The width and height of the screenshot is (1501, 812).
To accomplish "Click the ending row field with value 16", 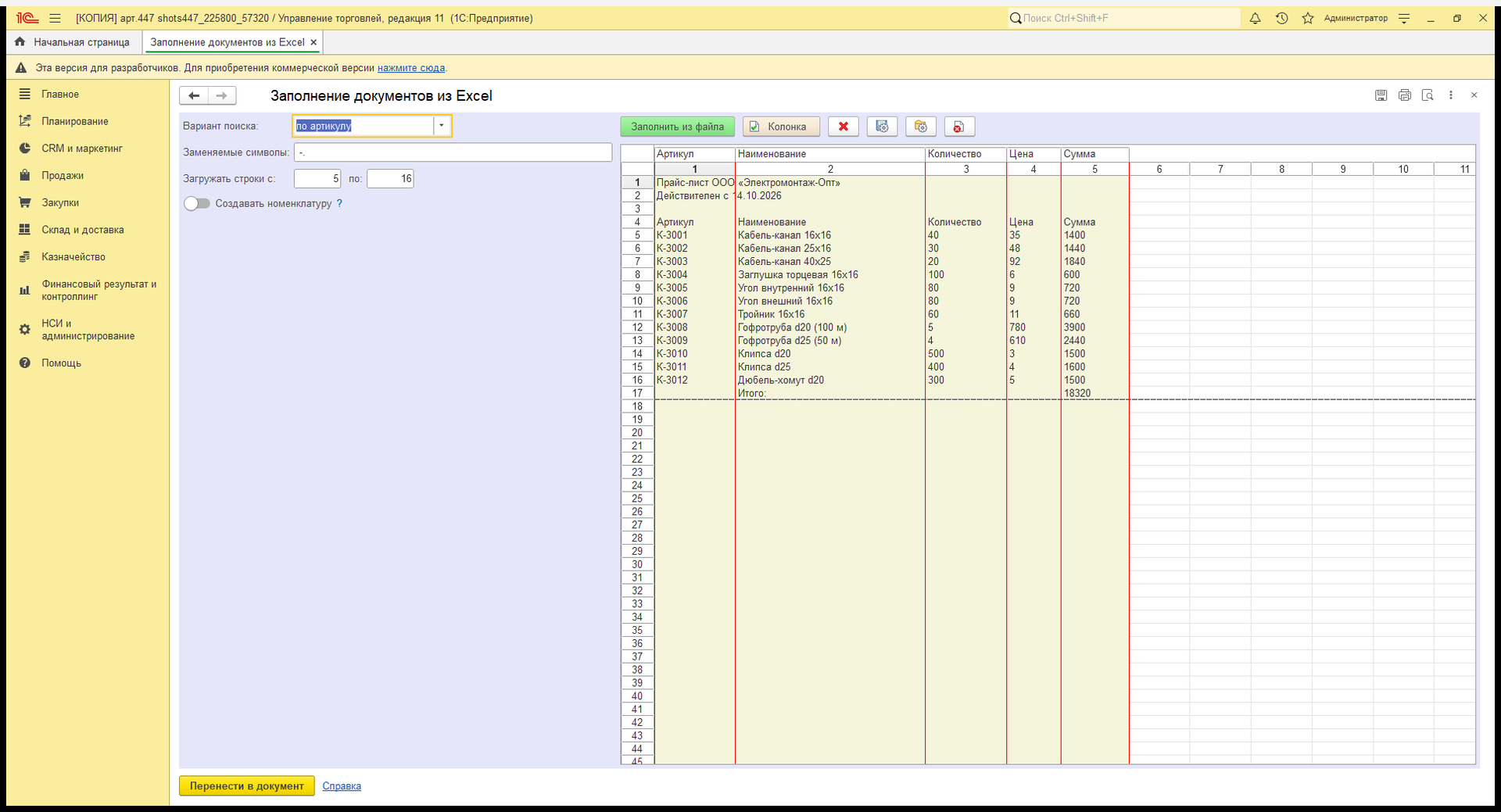I will coord(390,179).
